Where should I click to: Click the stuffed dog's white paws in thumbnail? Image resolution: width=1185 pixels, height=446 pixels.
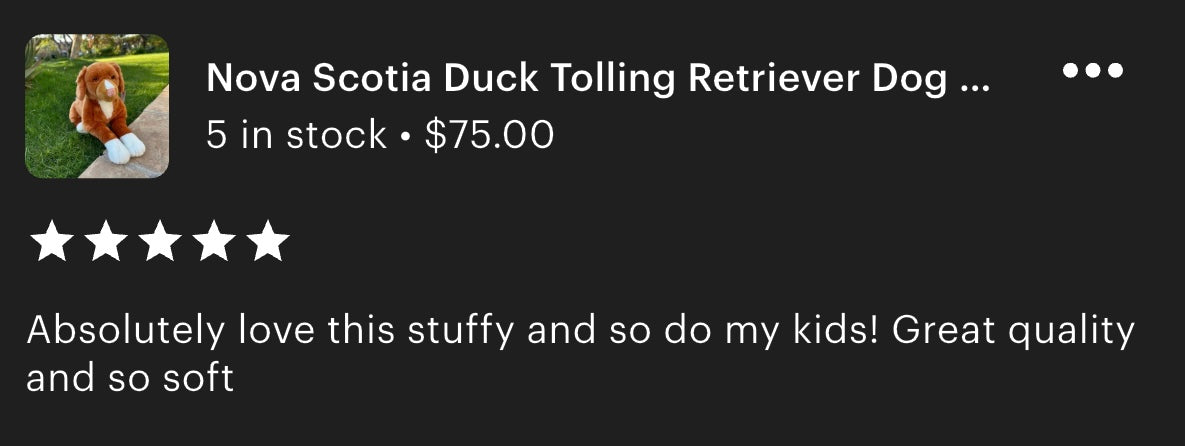pyautogui.click(x=124, y=147)
